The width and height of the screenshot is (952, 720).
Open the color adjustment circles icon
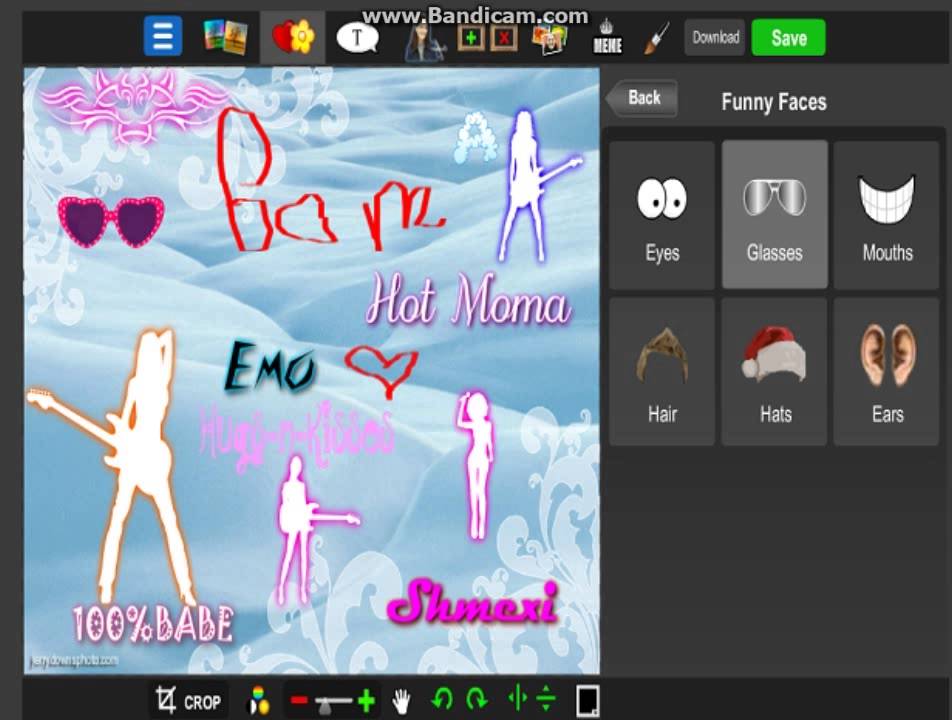click(x=259, y=701)
